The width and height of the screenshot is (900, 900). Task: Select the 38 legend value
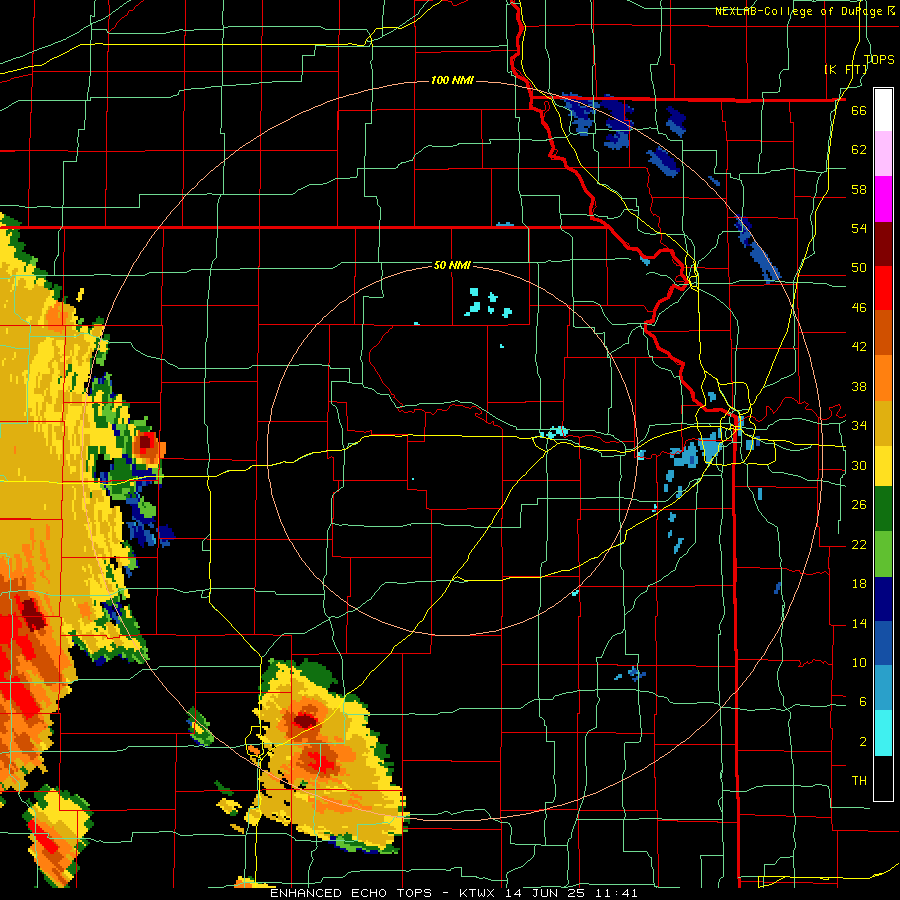click(859, 386)
